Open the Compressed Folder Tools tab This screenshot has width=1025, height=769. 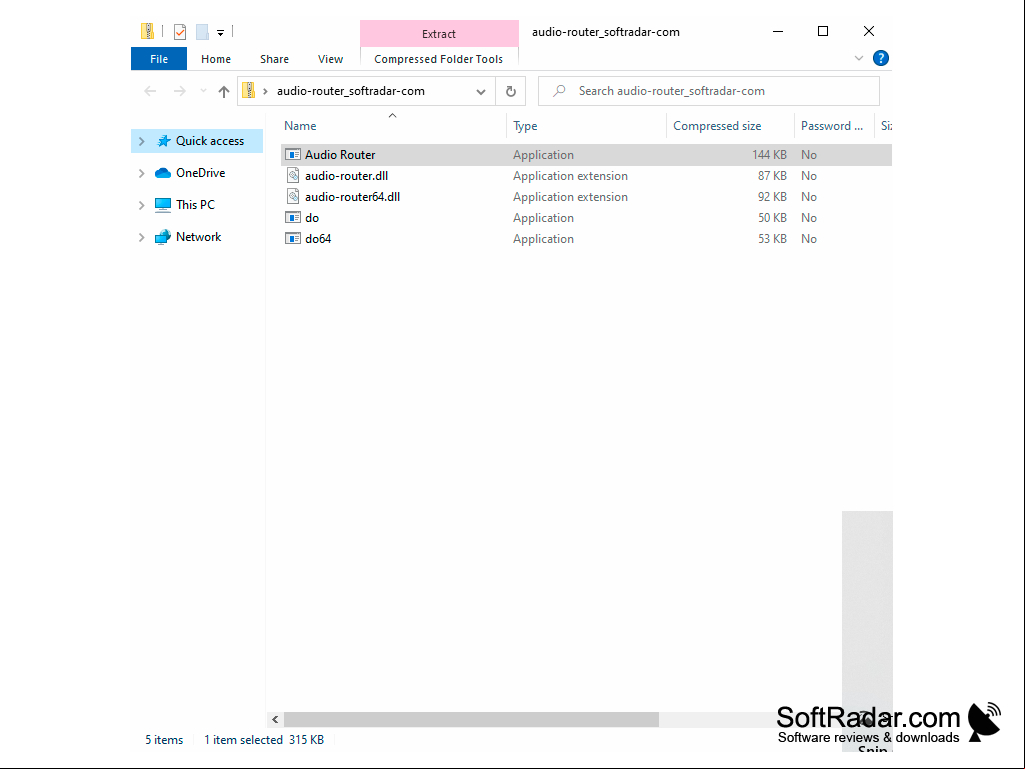click(x=439, y=59)
